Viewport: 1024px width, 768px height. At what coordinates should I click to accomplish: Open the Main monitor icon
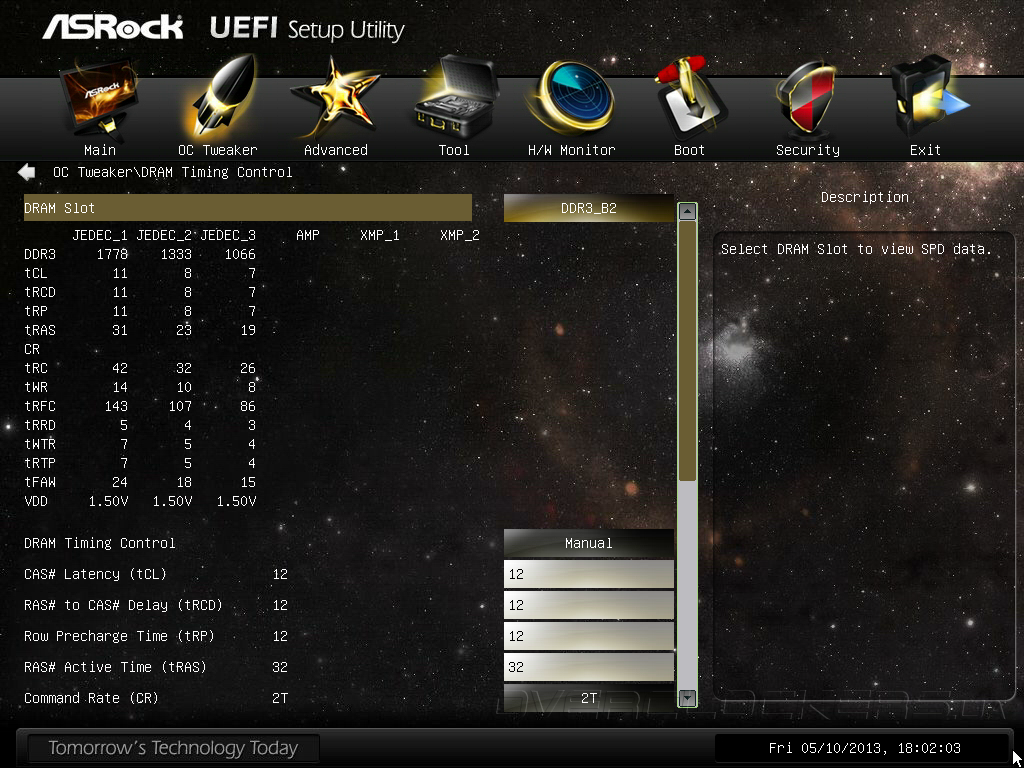(99, 98)
